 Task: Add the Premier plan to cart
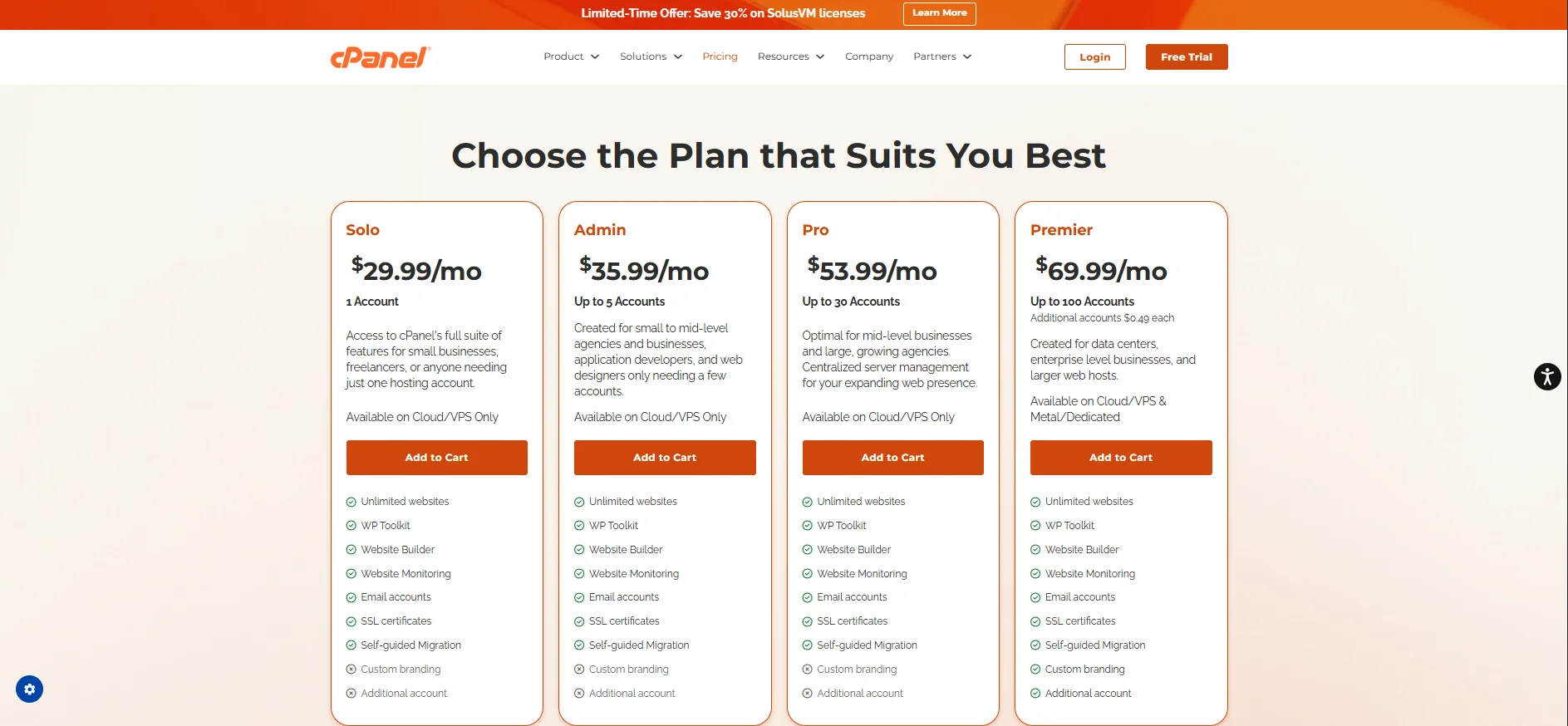click(x=1120, y=458)
